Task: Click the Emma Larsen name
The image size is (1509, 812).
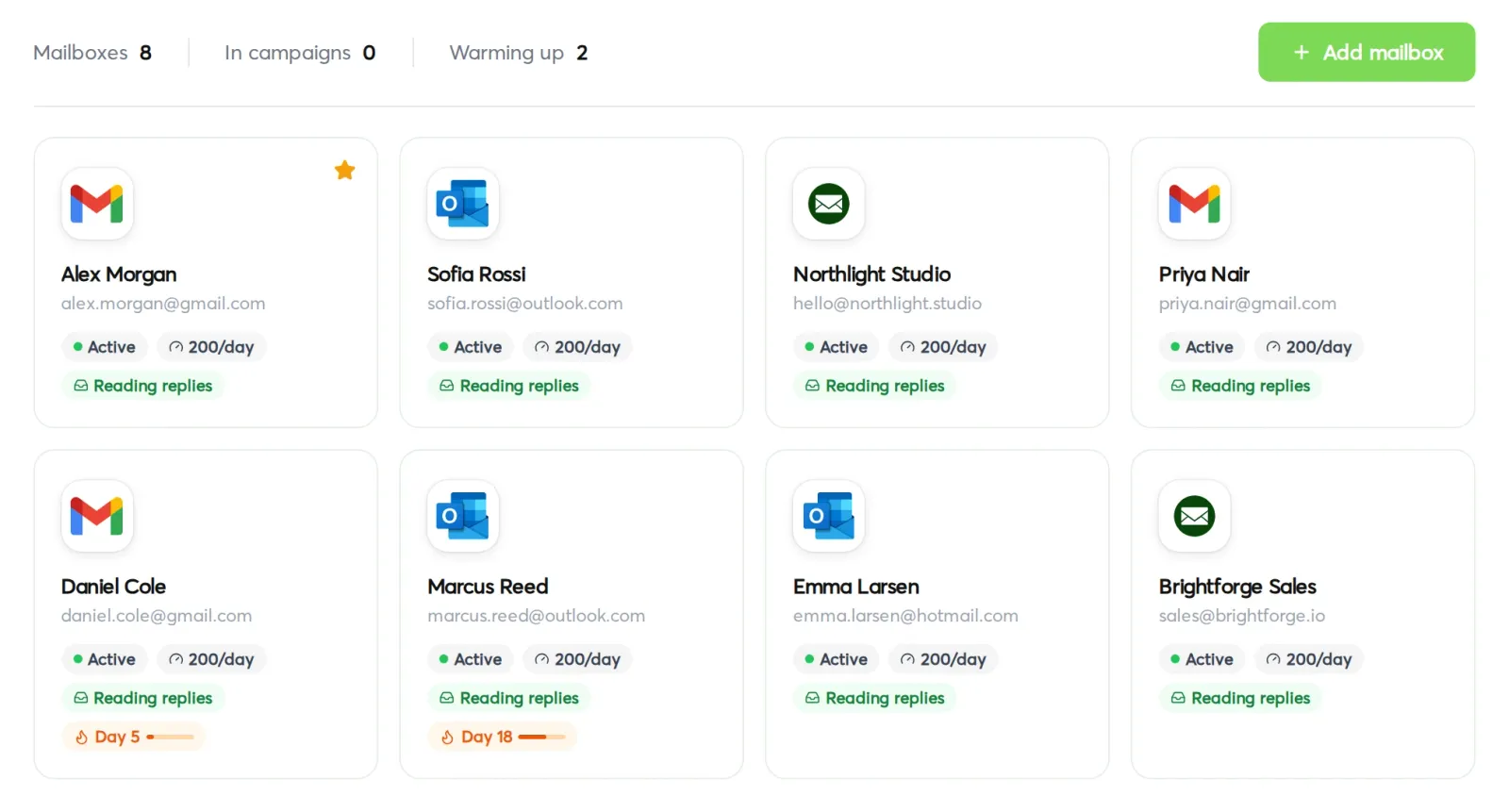Action: pyautogui.click(x=856, y=587)
